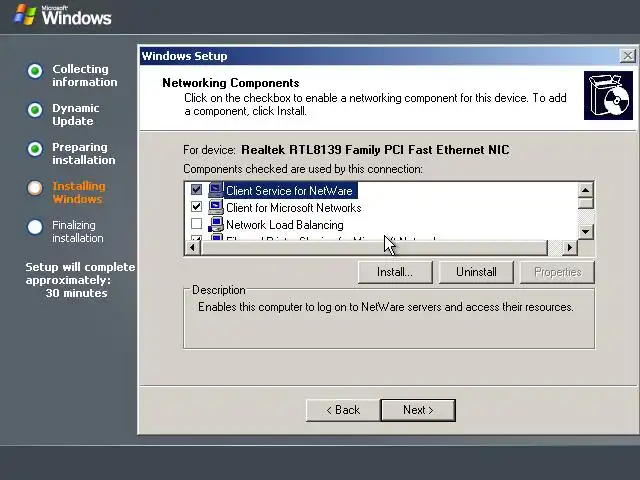Click the Dynamic Update step indicator
640x480 pixels.
tap(35, 110)
